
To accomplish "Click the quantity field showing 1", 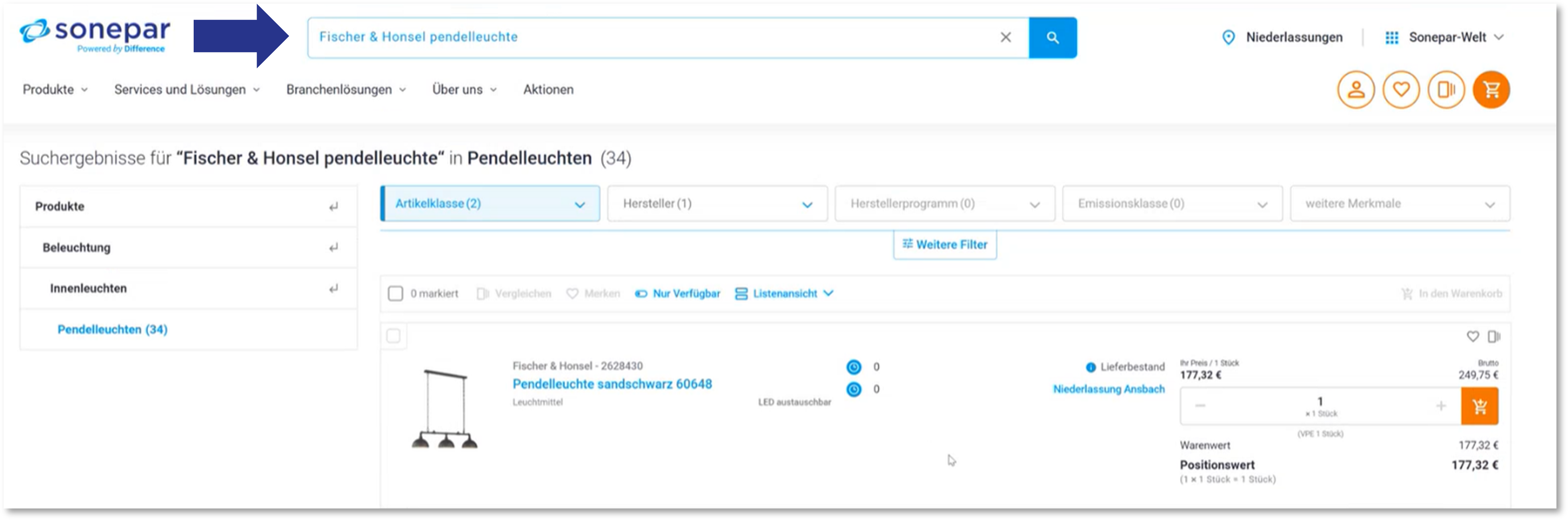I will [1320, 406].
